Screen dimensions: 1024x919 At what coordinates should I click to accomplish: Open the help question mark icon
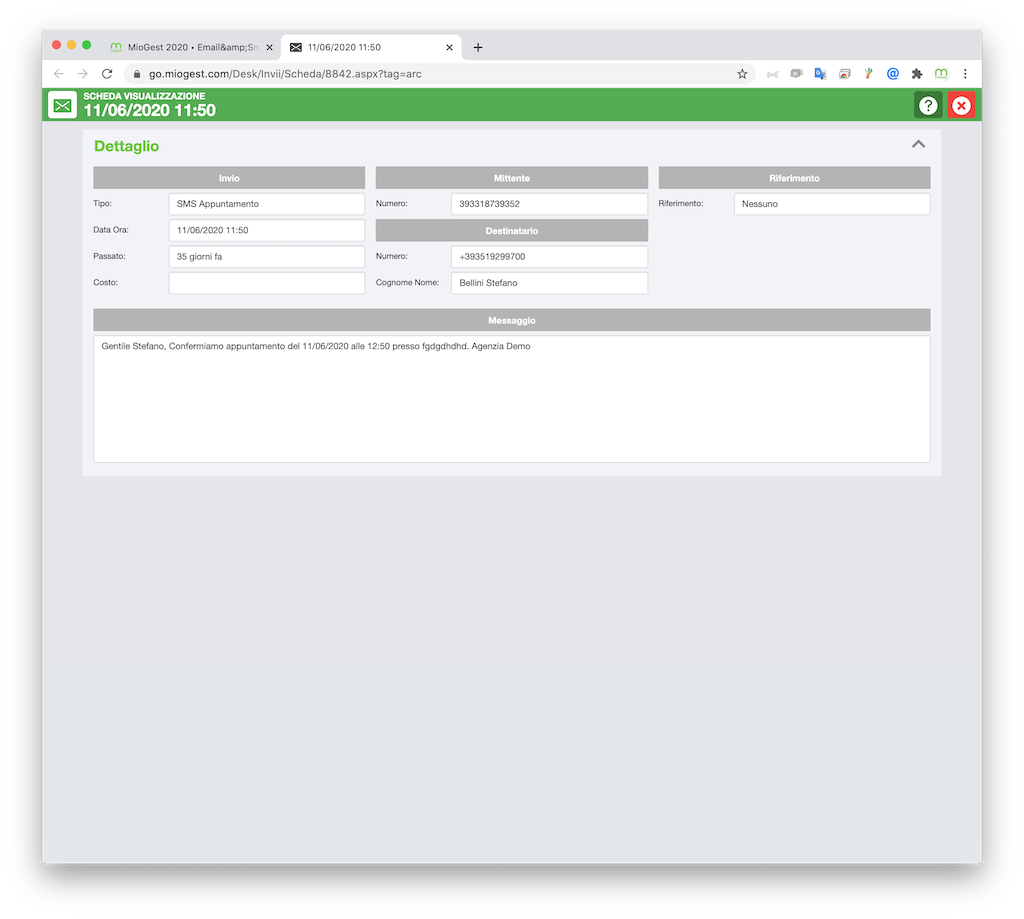(928, 105)
